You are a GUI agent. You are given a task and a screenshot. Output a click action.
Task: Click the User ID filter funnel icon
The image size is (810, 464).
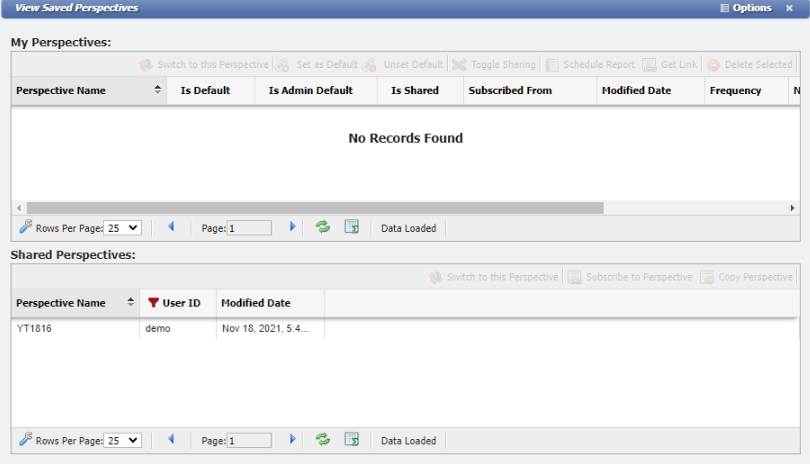pyautogui.click(x=153, y=303)
